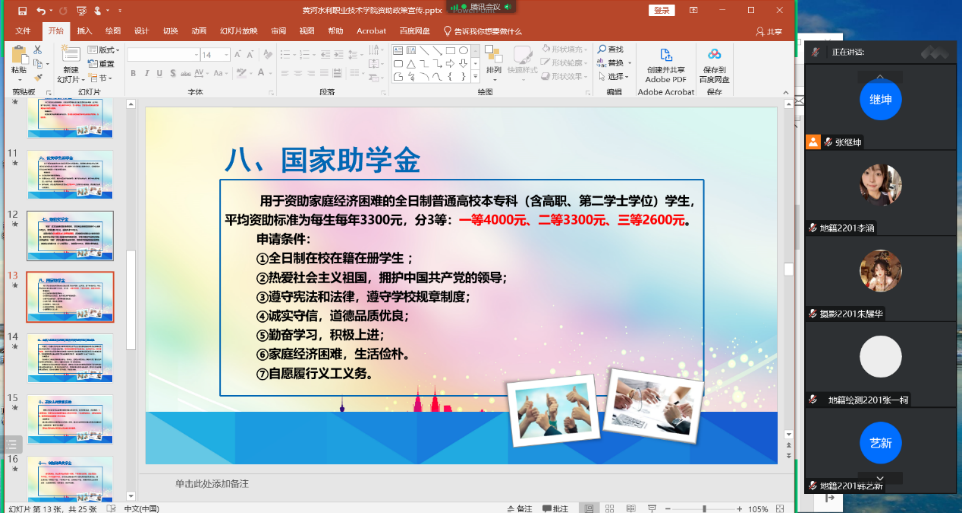
Task: Expand the Select (选择) dropdown
Action: click(615, 76)
